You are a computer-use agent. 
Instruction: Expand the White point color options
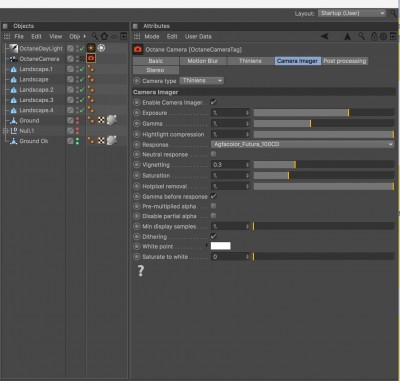coord(207,245)
